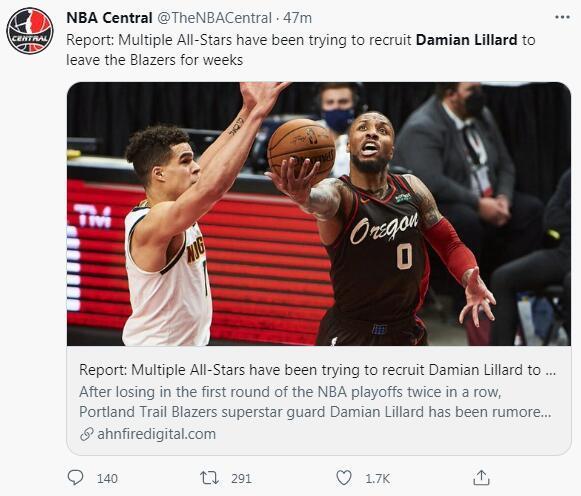Click the 1.7K likes count
Viewport: 581px width, 496px height.
tap(378, 479)
